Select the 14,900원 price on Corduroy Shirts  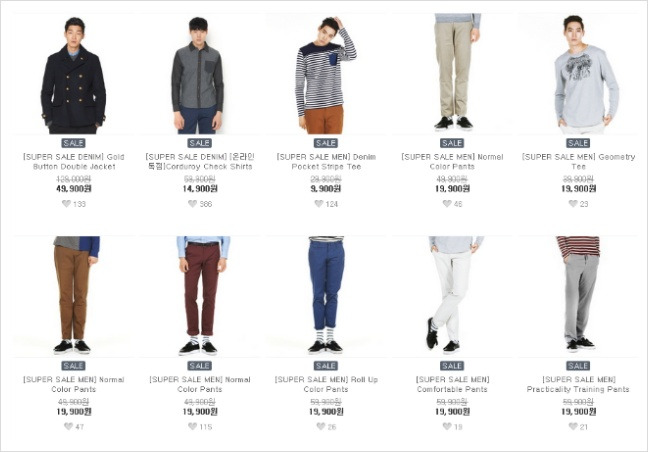pyautogui.click(x=200, y=189)
